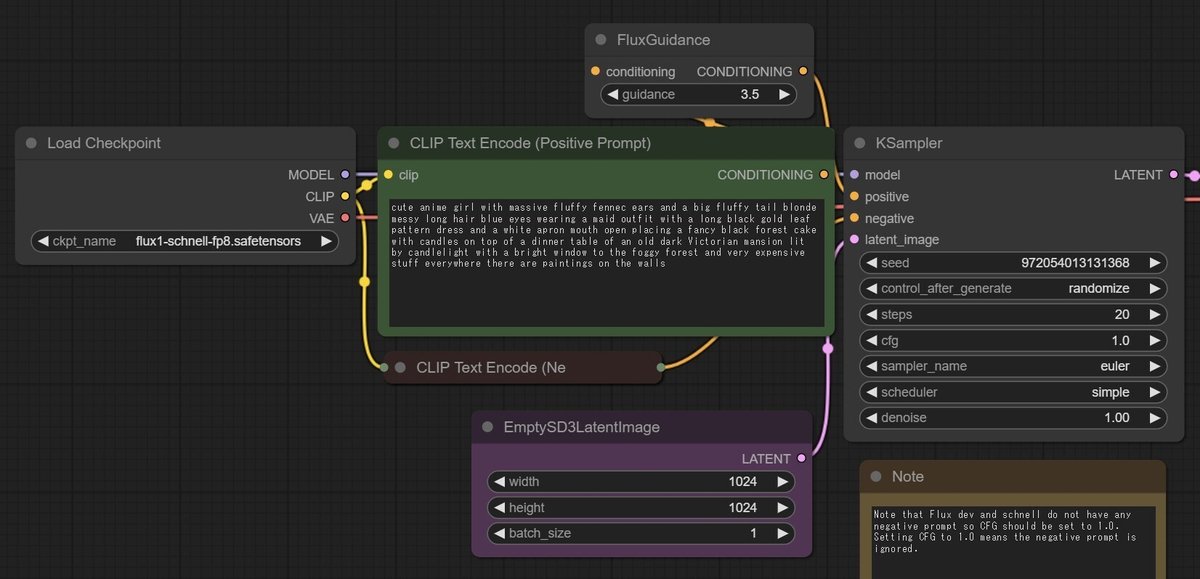Switch control_after_generate to next option arrow
Screen dimensions: 1200x579
coord(1154,288)
